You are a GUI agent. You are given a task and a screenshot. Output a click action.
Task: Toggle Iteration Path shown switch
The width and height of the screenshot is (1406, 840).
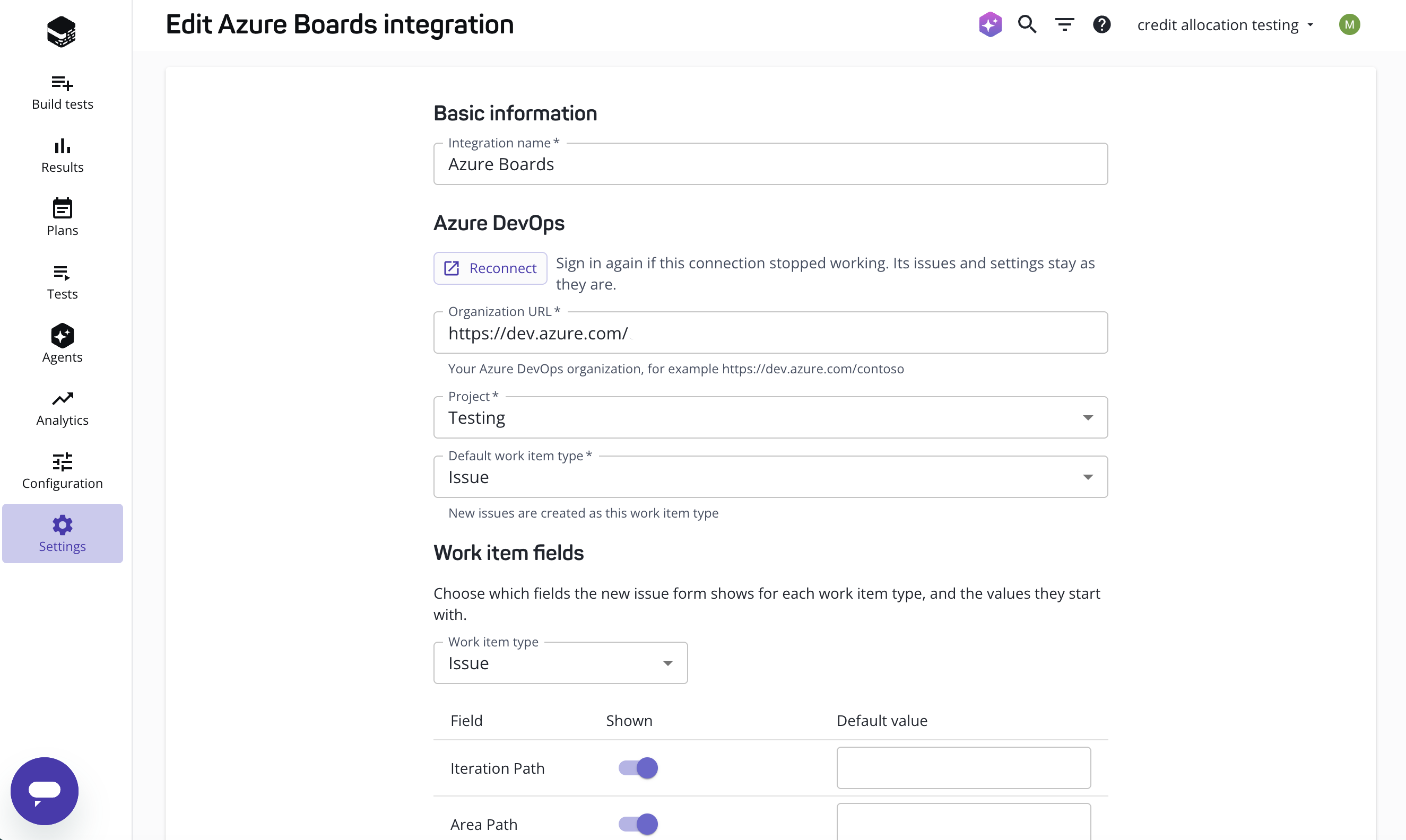click(638, 767)
